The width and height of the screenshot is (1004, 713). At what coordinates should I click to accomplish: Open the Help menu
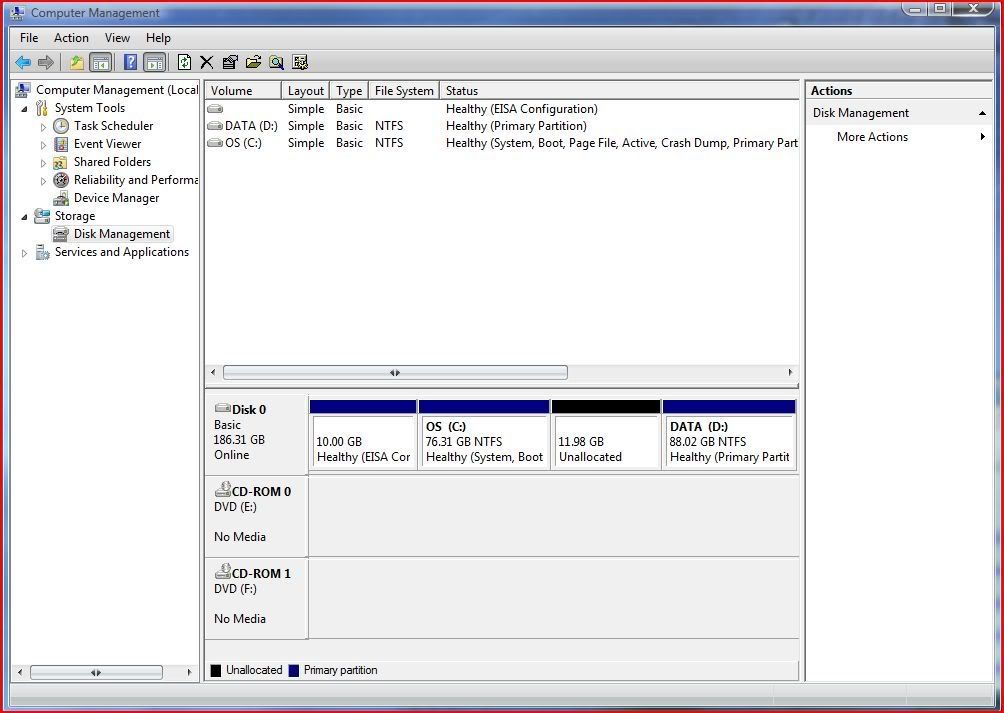[x=158, y=38]
